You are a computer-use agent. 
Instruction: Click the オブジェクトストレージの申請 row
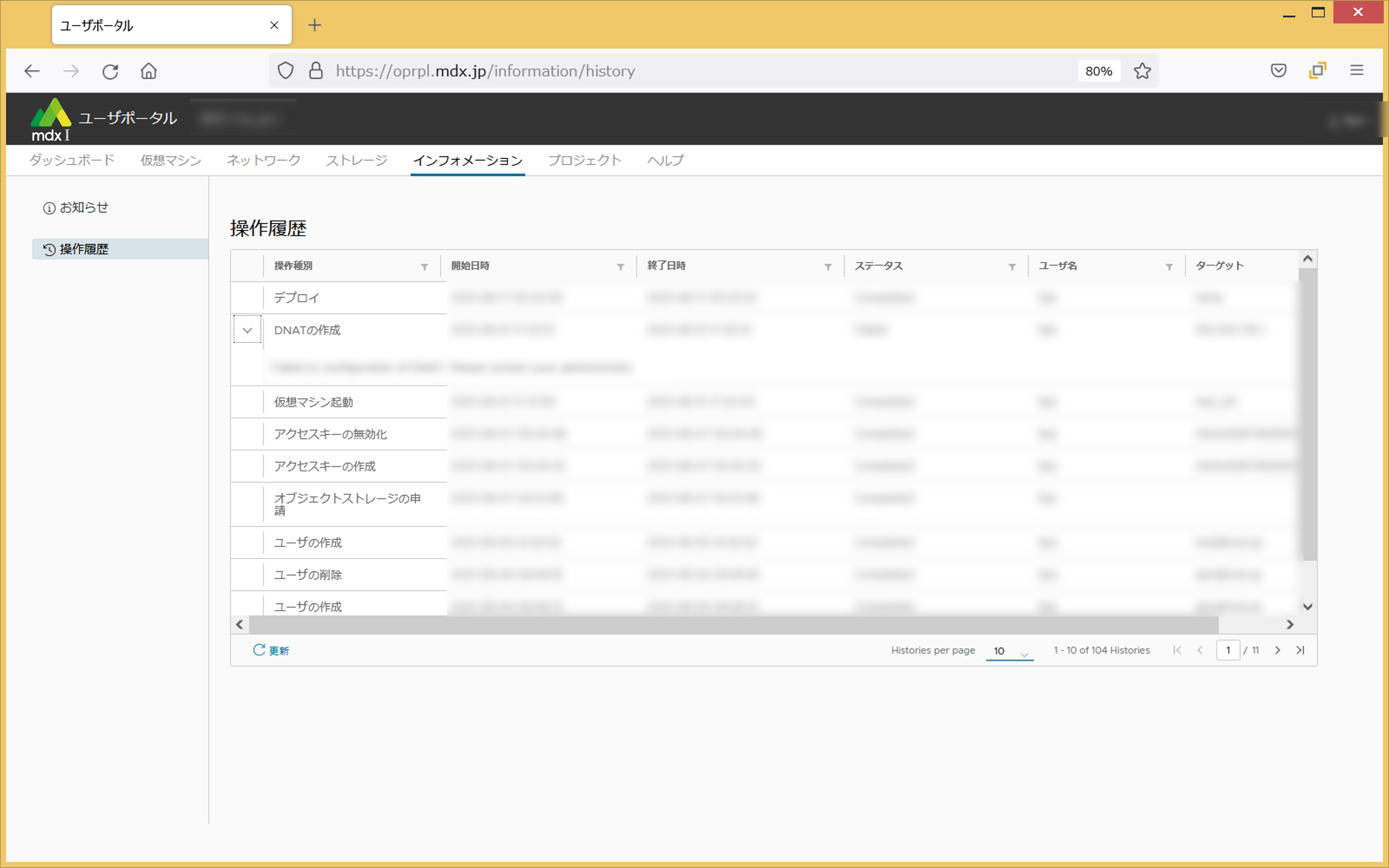pos(764,504)
